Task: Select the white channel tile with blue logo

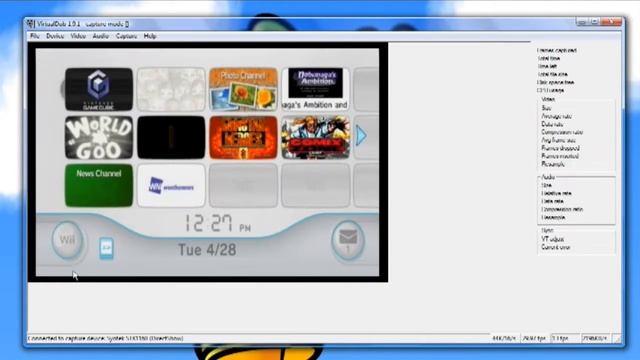Action: pyautogui.click(x=171, y=186)
